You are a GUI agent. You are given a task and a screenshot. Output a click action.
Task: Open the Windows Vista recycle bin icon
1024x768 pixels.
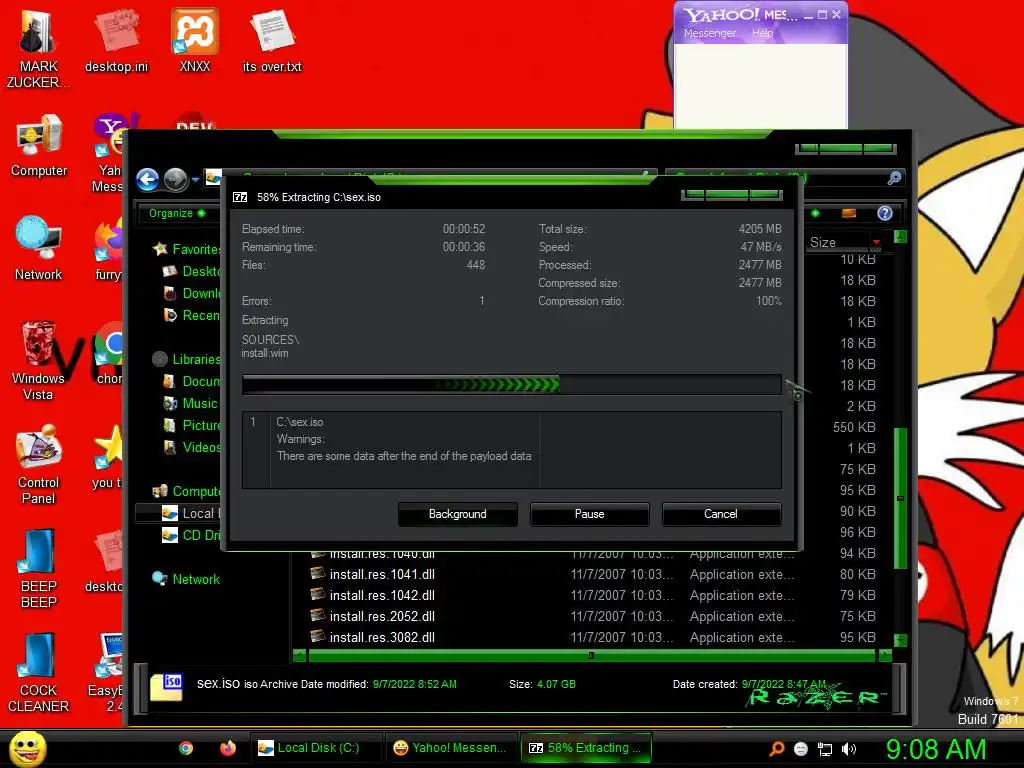click(x=38, y=360)
